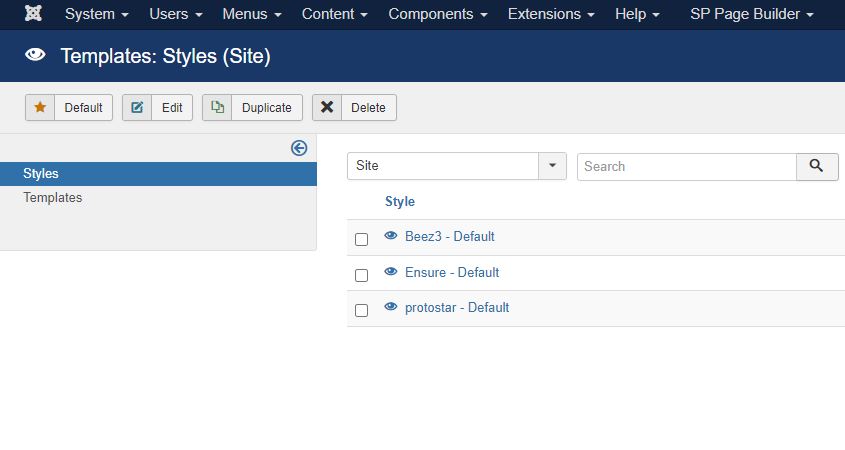
Task: Focus the Search input field
Action: [687, 166]
